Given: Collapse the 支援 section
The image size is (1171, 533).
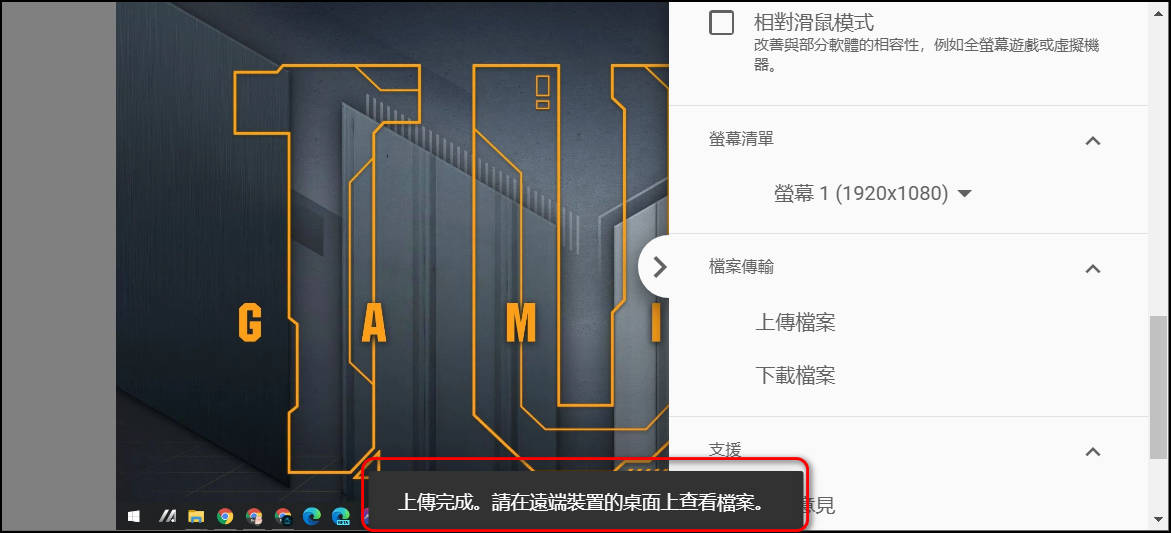Looking at the screenshot, I should 1093,451.
